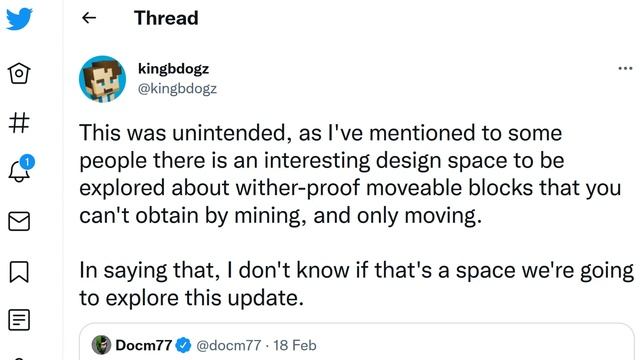This screenshot has height=360, width=640.
Task: Open the Messages envelope icon
Action: click(x=19, y=221)
